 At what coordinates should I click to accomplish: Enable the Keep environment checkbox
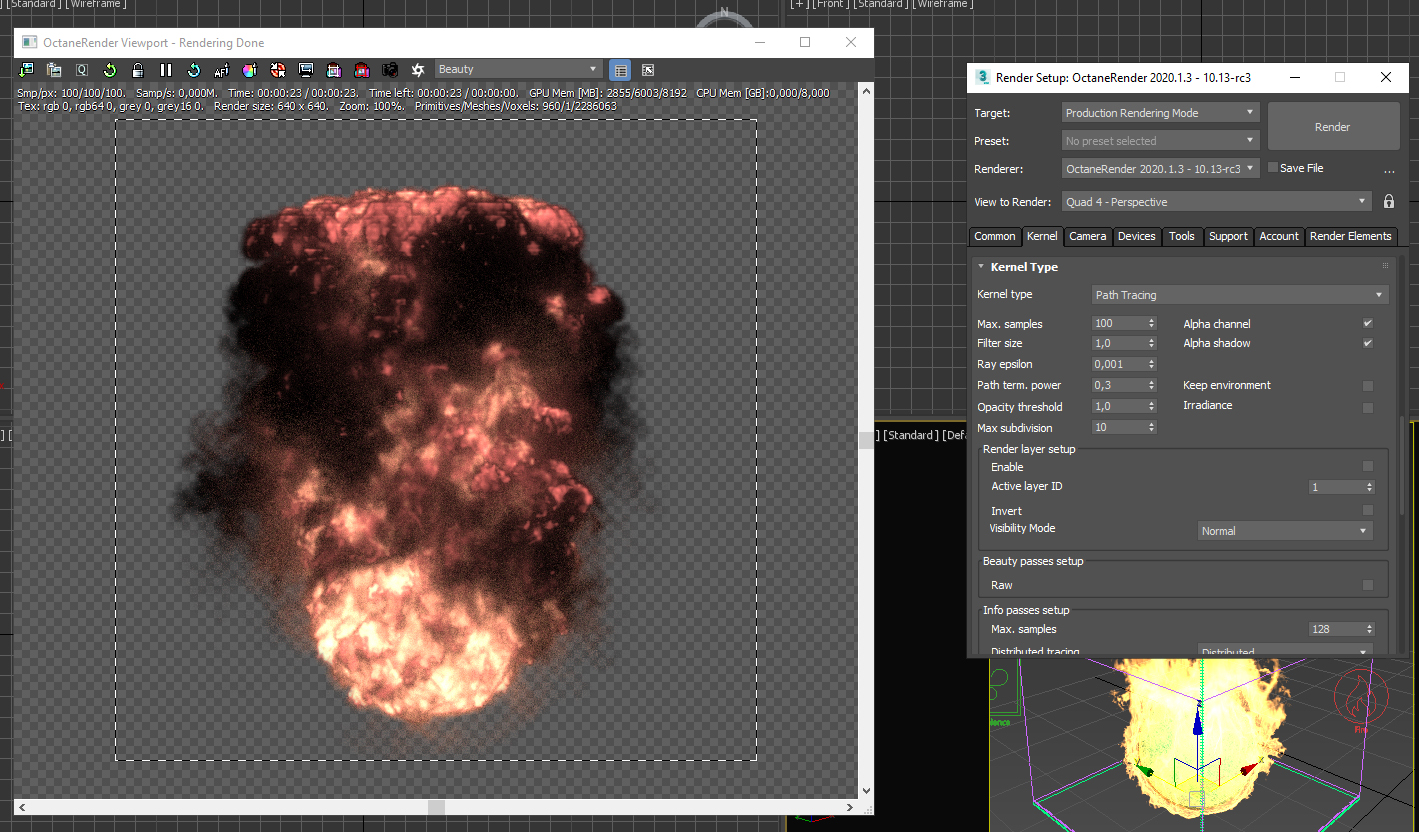1368,386
